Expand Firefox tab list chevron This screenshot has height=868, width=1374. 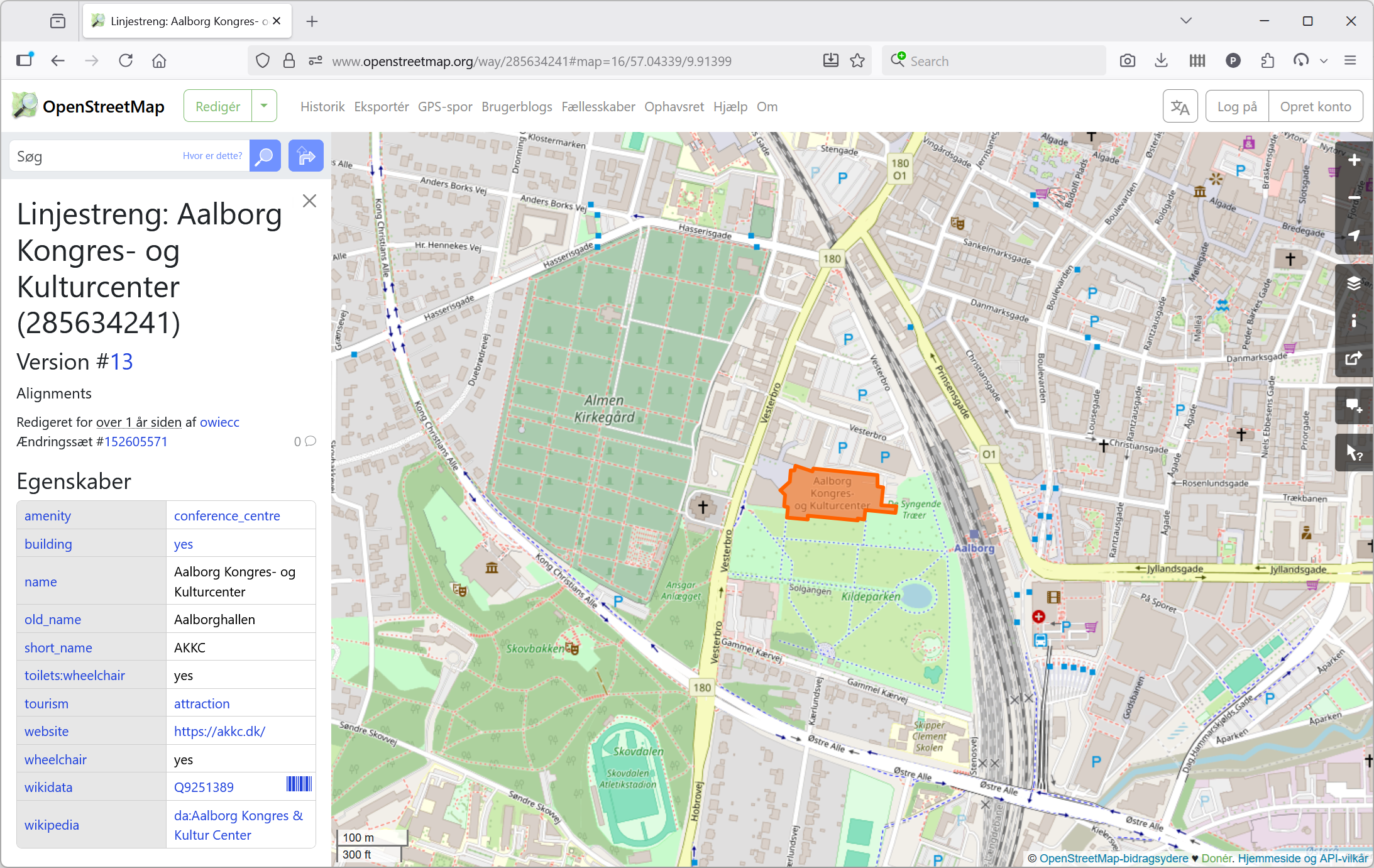[1186, 21]
